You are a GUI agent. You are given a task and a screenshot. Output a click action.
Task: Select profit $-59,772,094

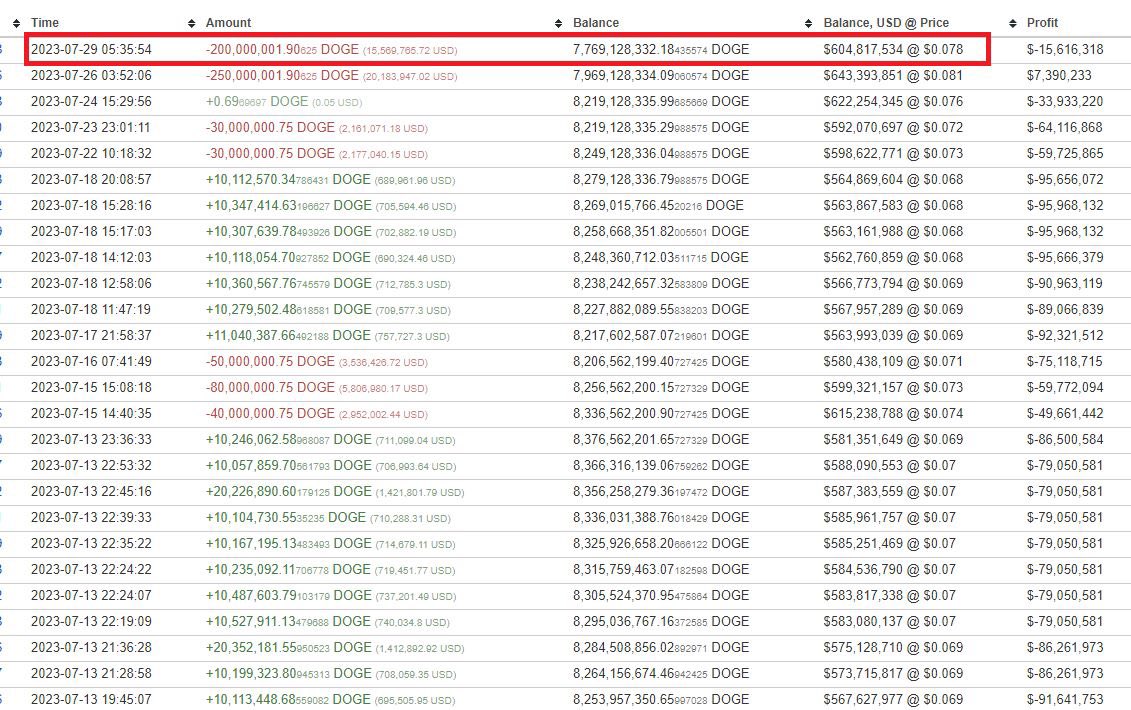tap(1065, 387)
